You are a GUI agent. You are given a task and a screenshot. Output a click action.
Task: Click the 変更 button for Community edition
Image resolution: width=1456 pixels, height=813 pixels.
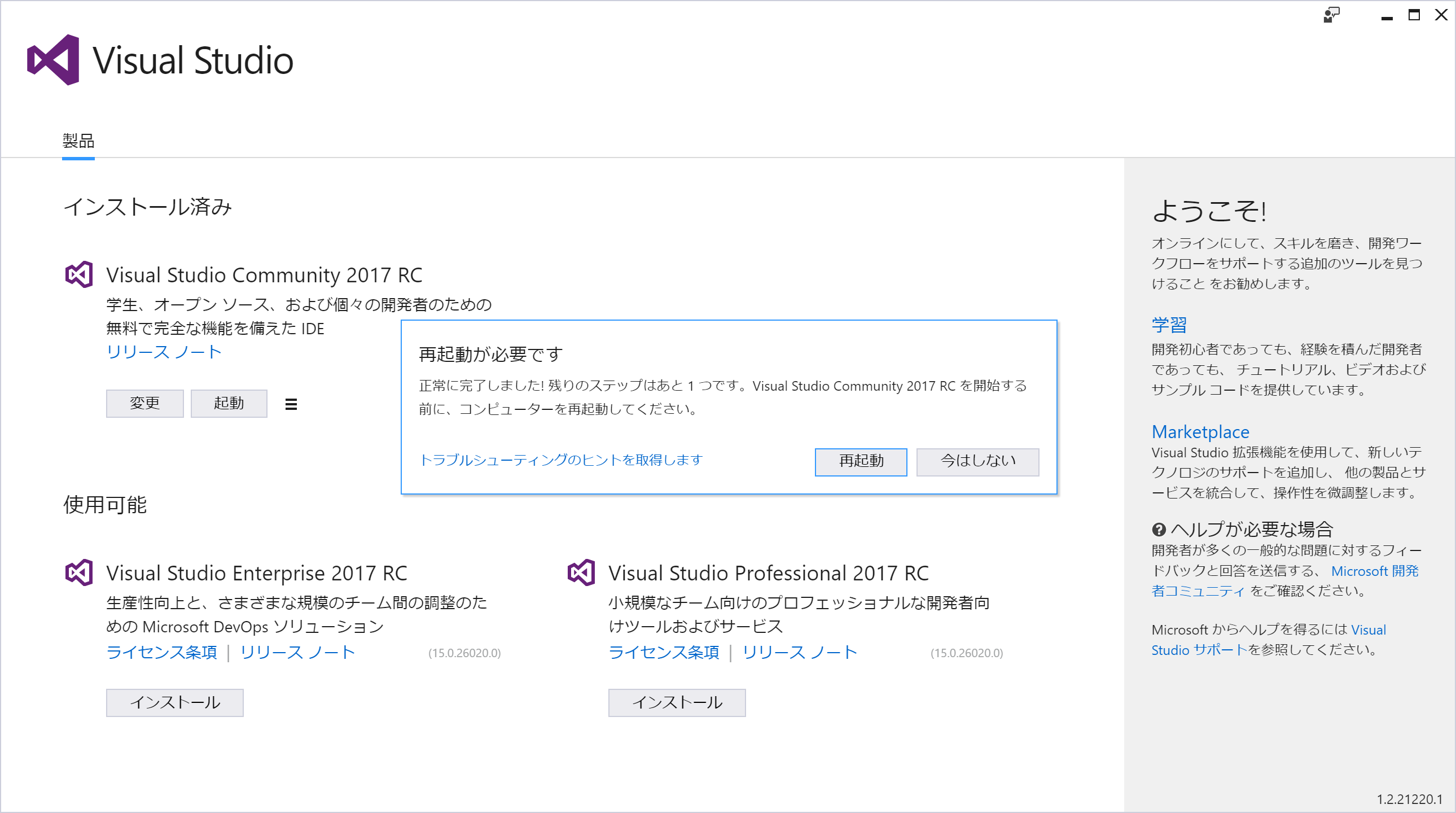(x=144, y=403)
